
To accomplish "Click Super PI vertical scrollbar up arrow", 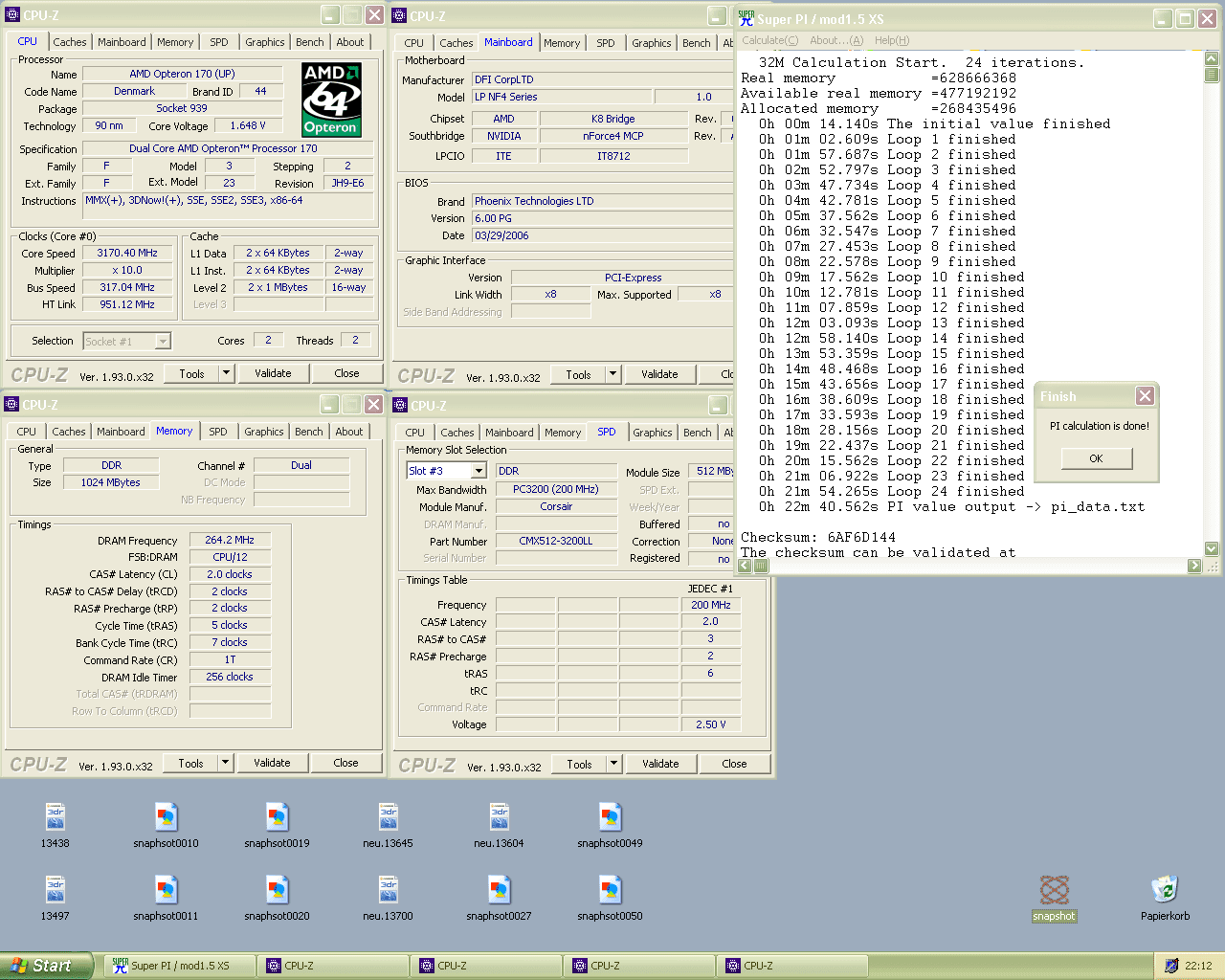I will [x=1212, y=58].
